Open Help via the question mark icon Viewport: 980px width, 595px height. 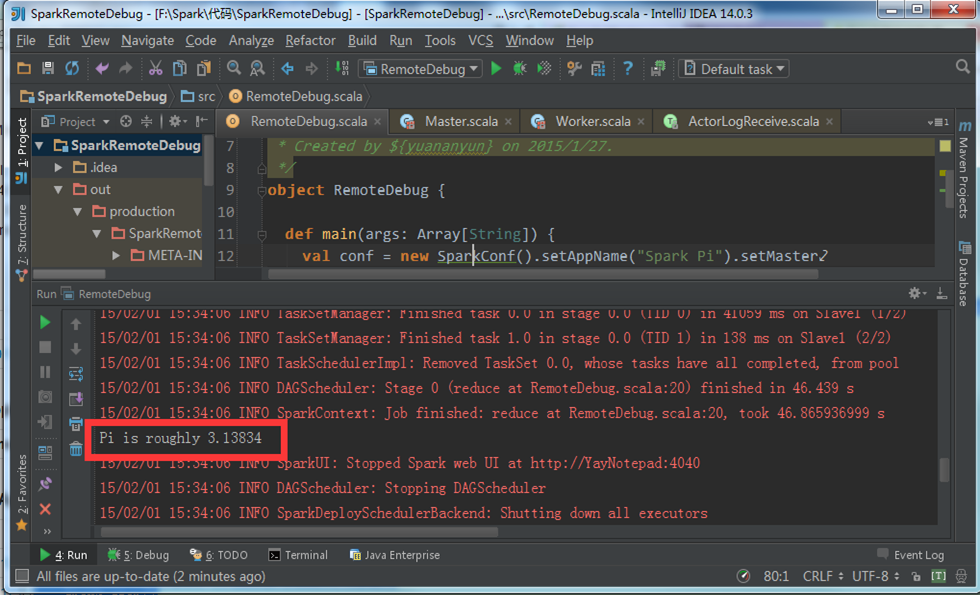[x=628, y=69]
